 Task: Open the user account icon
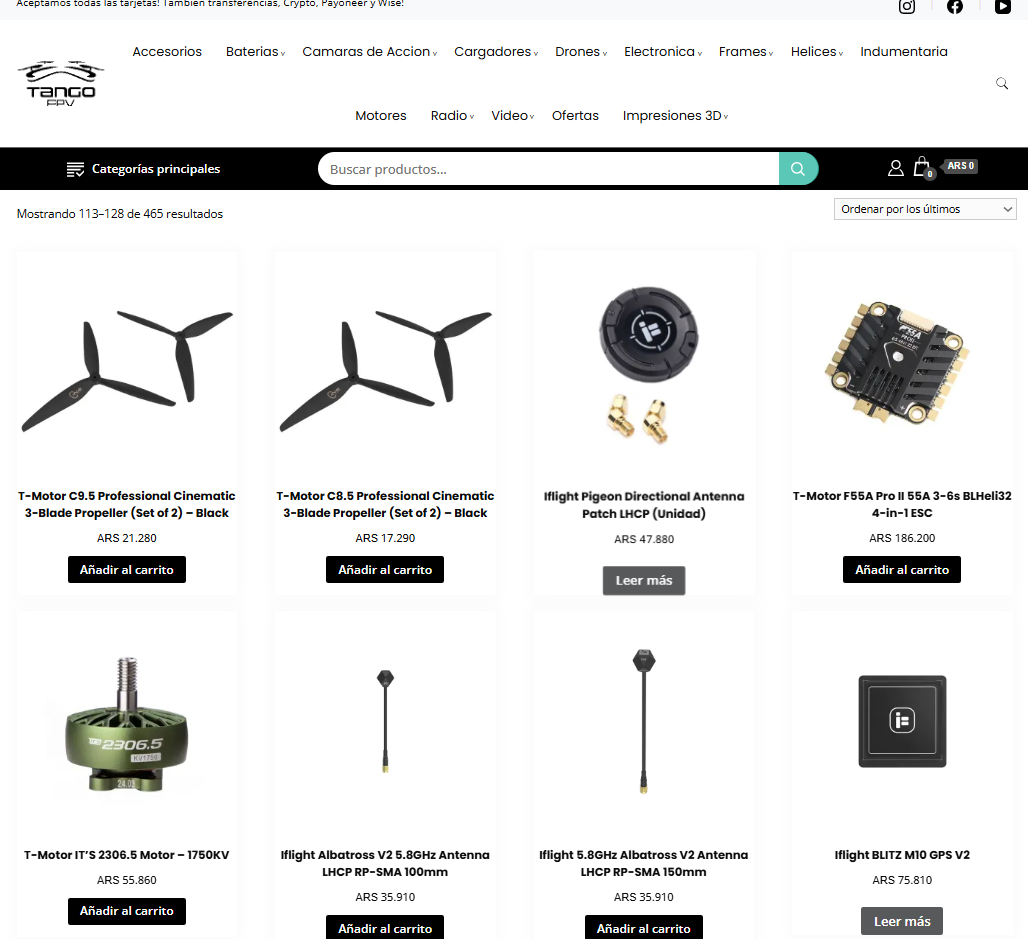tap(896, 169)
